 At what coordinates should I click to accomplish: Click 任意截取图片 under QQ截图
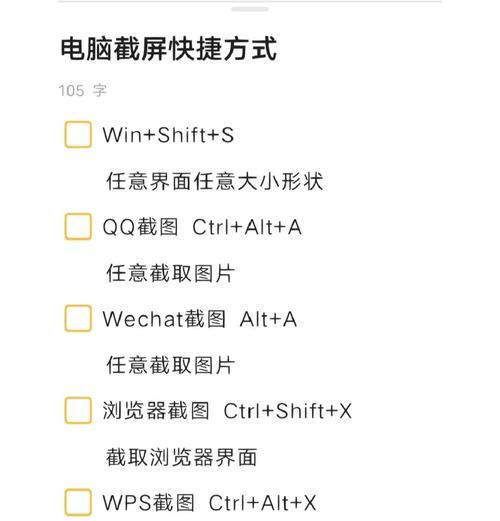(171, 273)
